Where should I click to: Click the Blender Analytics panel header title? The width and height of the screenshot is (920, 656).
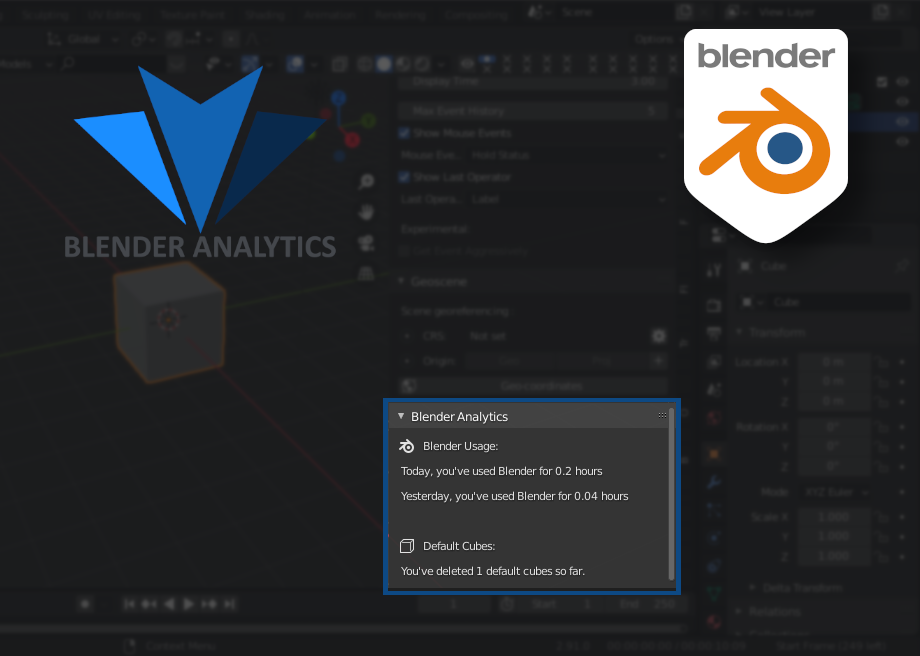[459, 417]
